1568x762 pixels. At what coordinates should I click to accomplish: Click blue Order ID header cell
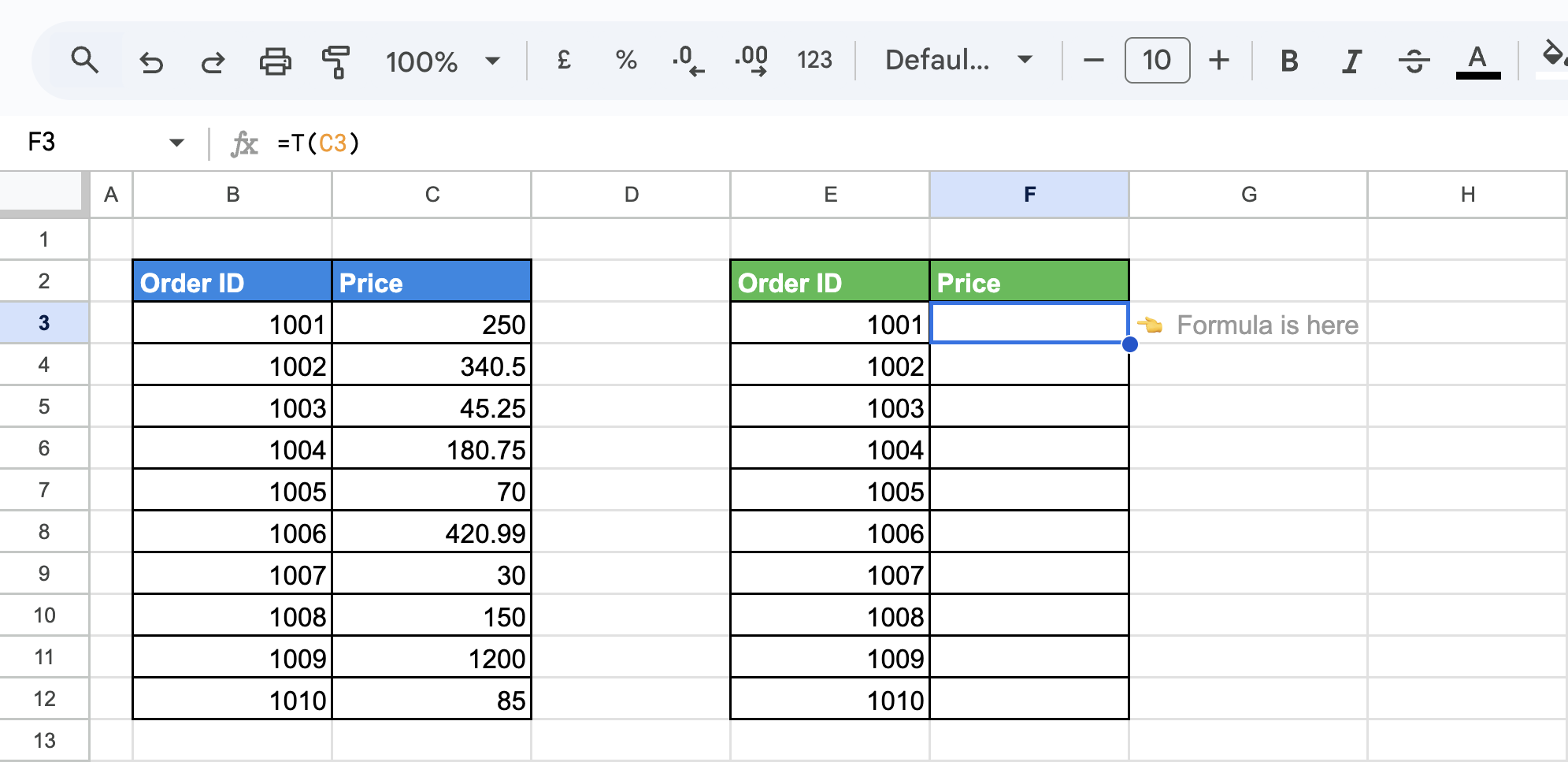(x=232, y=281)
